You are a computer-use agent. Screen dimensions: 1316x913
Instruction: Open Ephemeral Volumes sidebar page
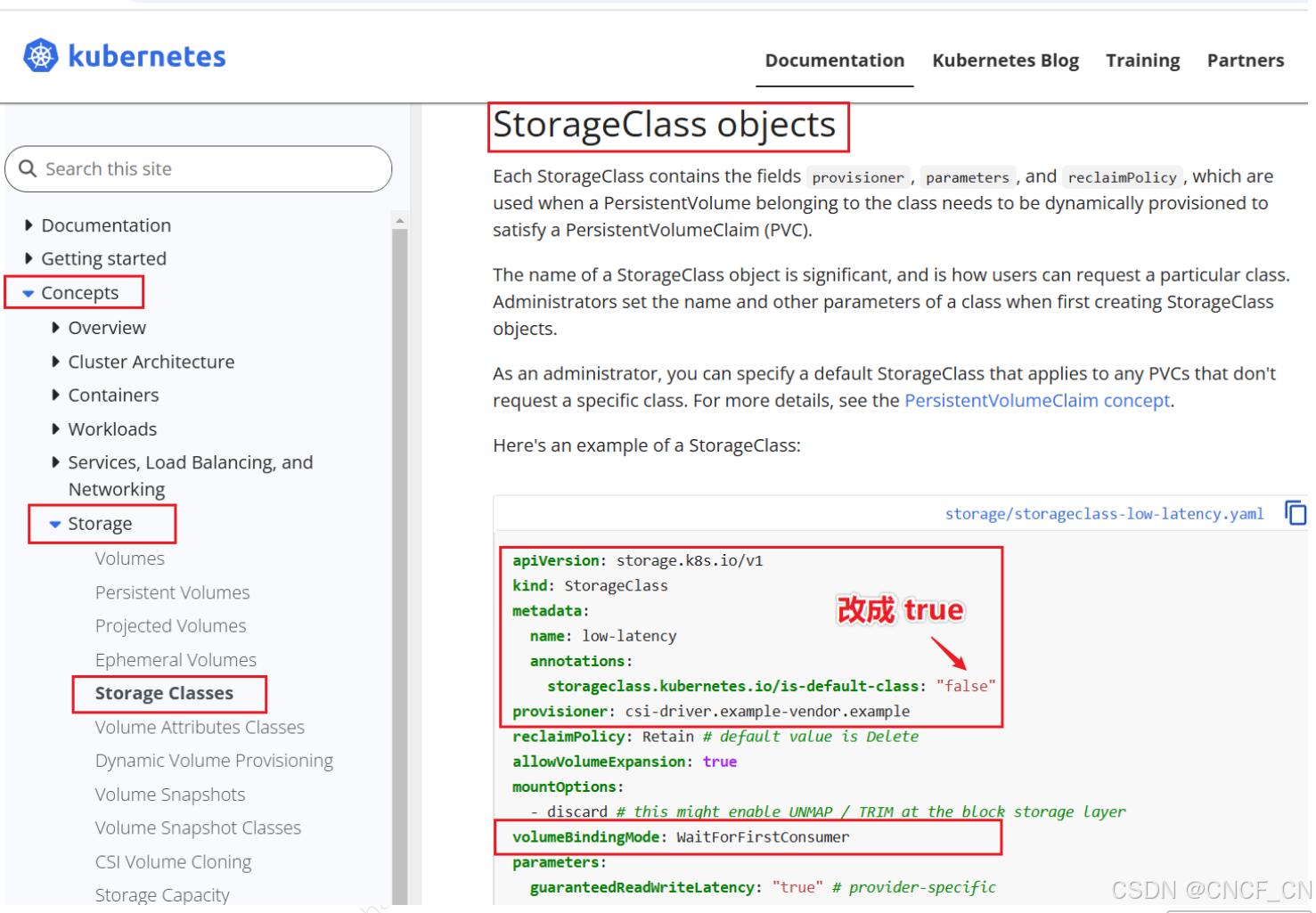point(176,660)
